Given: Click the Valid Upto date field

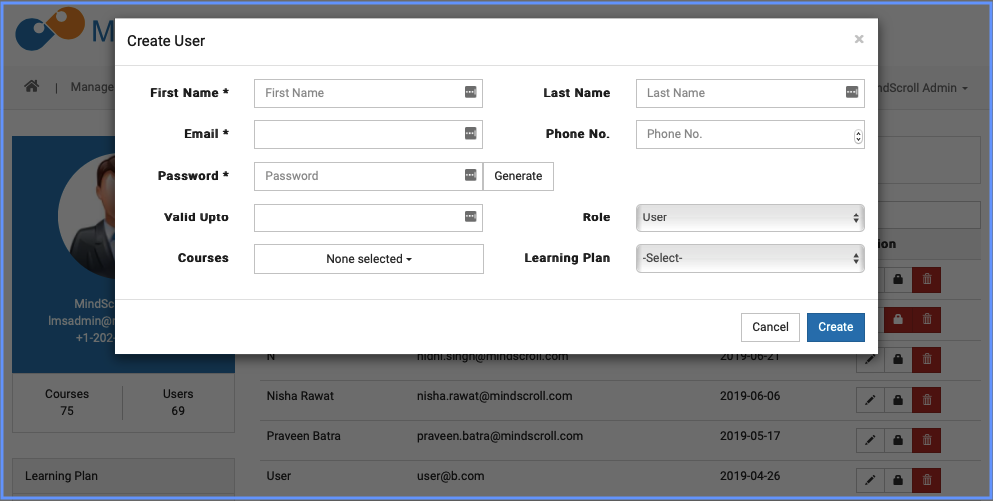Looking at the screenshot, I should [368, 217].
